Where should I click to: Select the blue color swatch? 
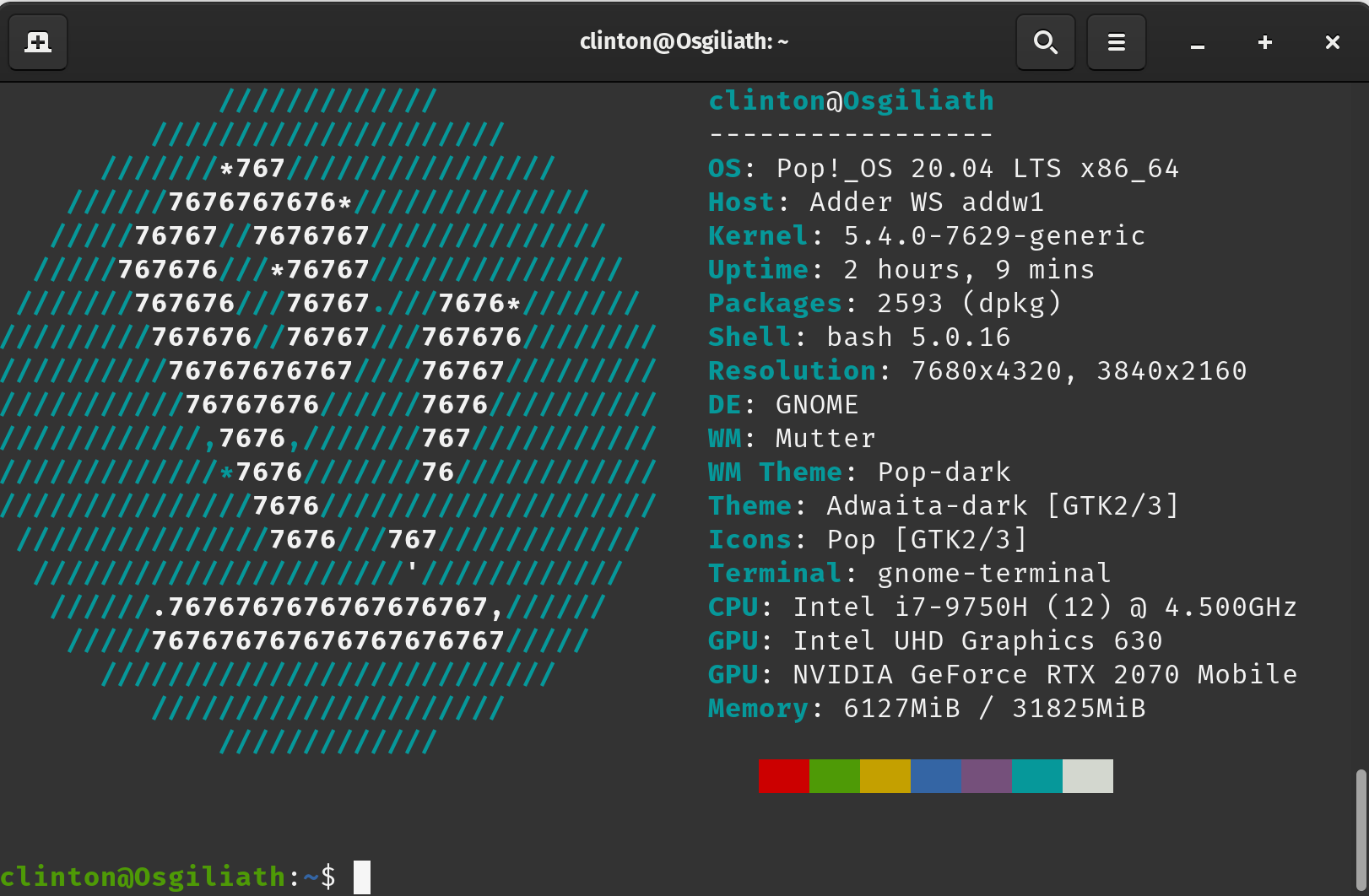936,775
